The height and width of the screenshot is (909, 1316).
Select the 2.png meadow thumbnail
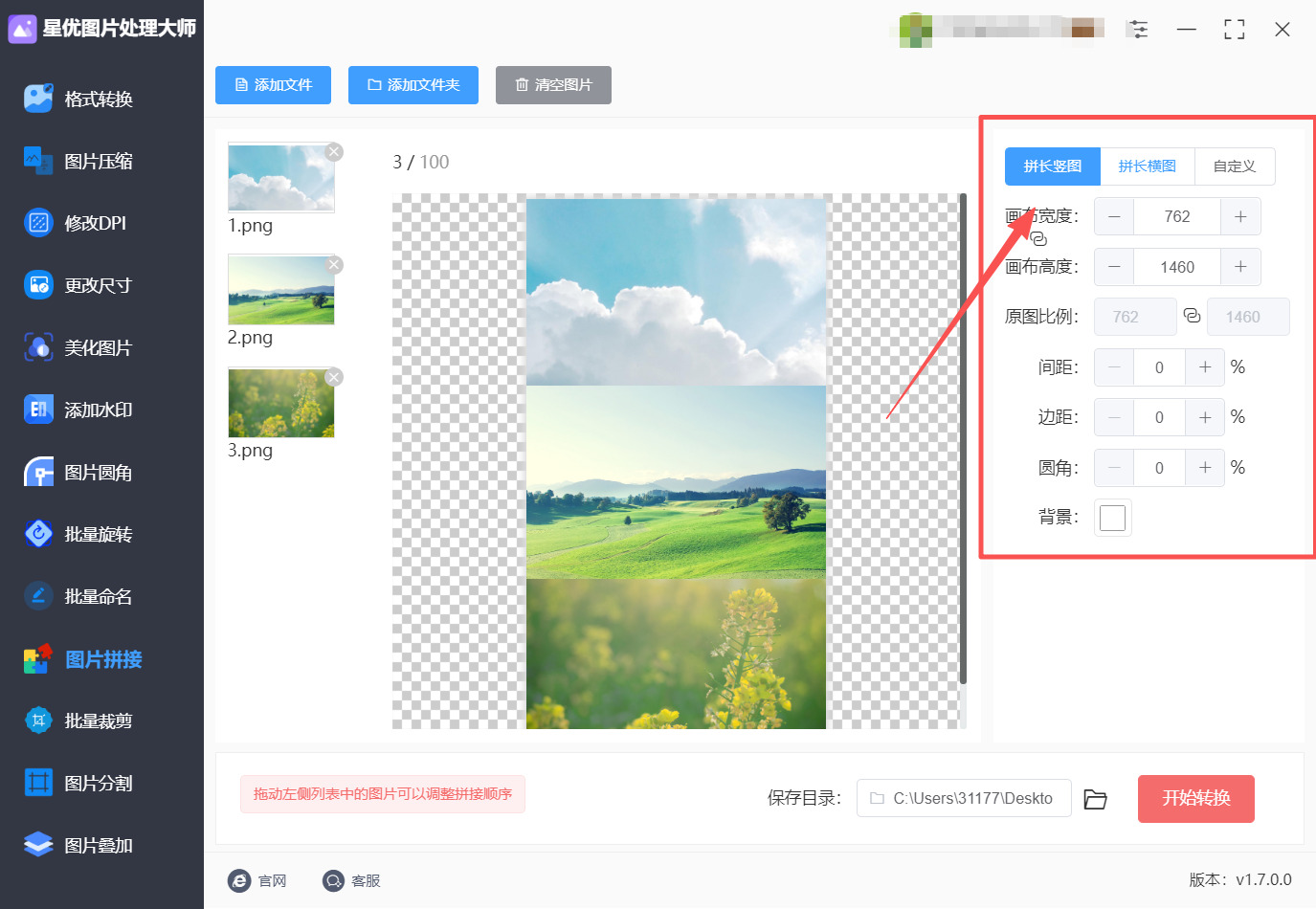(281, 290)
